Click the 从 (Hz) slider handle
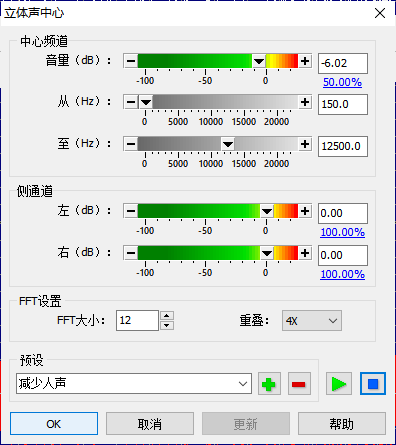The height and width of the screenshot is (445, 396). coord(146,102)
